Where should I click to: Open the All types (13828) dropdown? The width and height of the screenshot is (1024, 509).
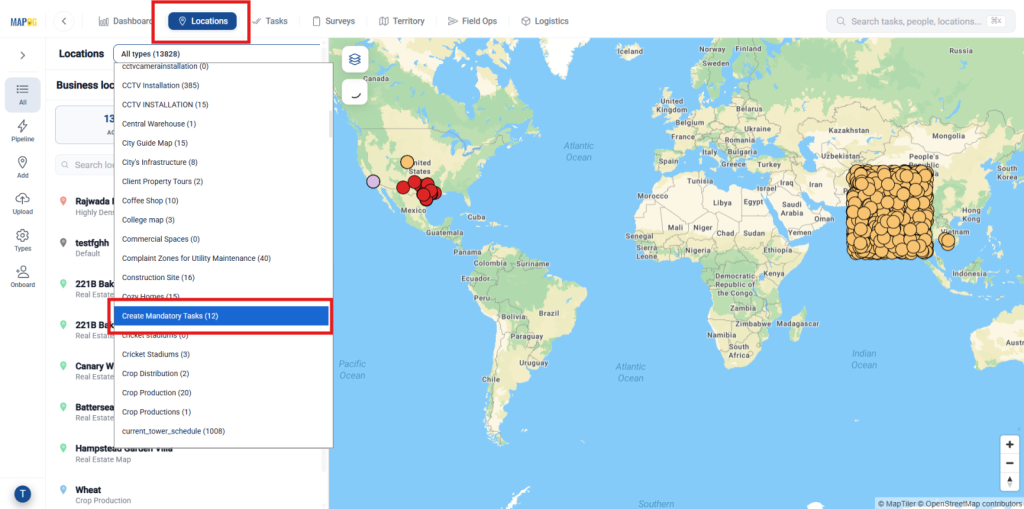coord(219,54)
